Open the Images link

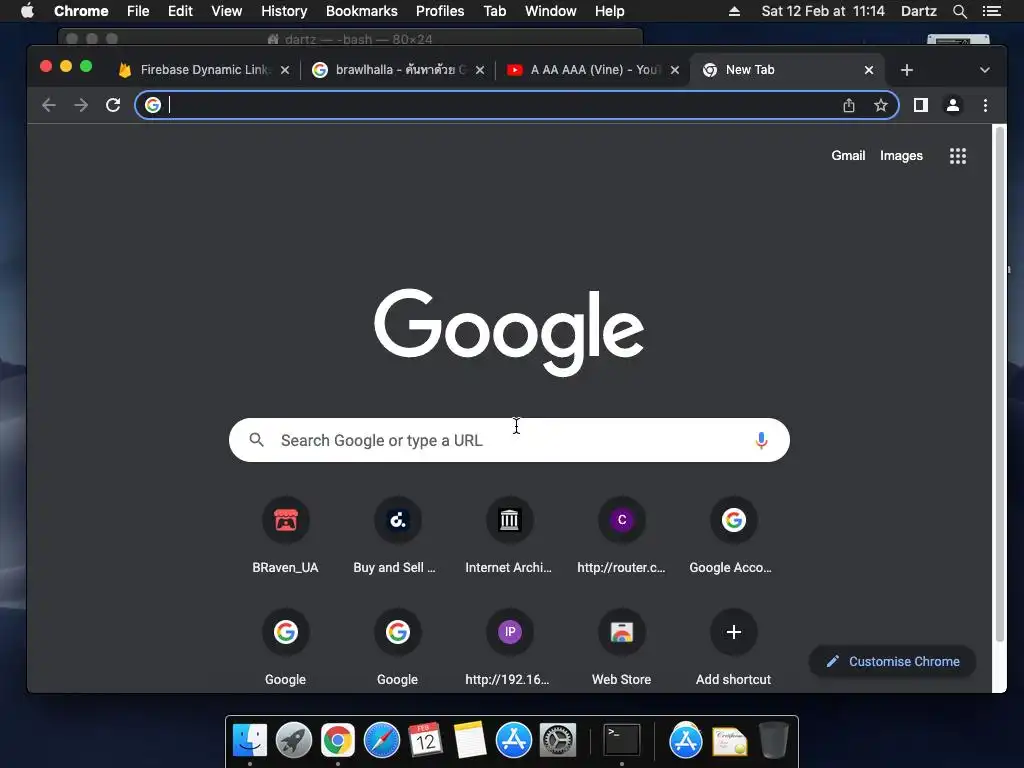coord(901,155)
